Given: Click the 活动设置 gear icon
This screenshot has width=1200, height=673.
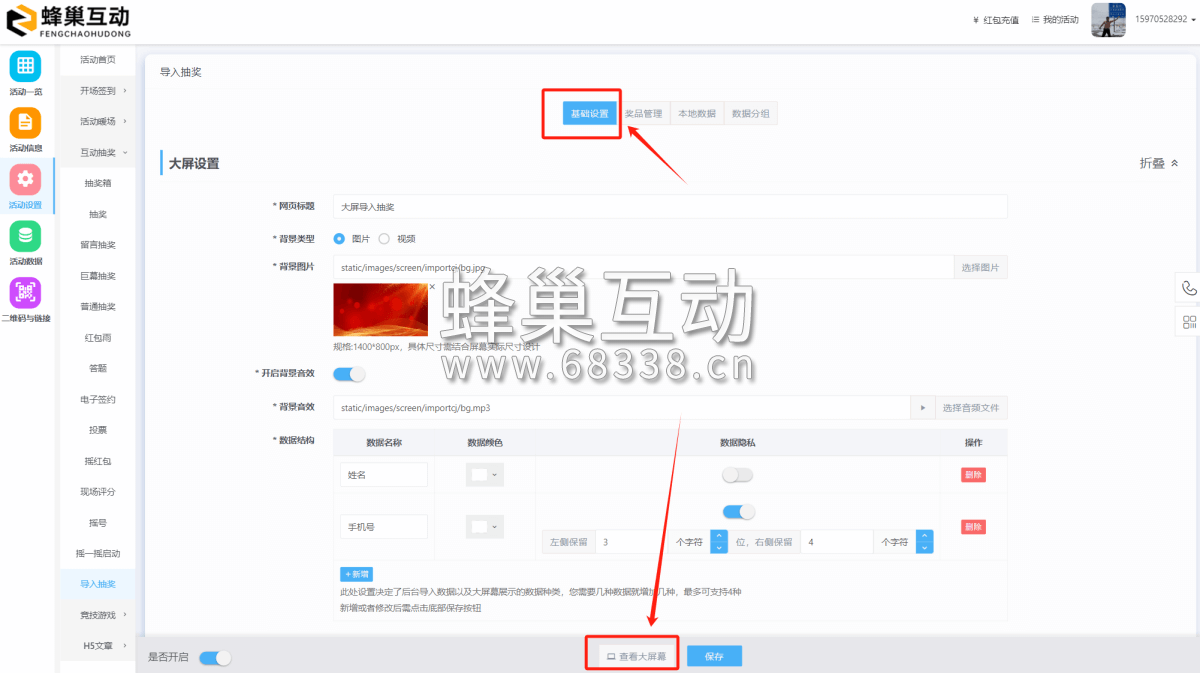Looking at the screenshot, I should pos(24,181).
